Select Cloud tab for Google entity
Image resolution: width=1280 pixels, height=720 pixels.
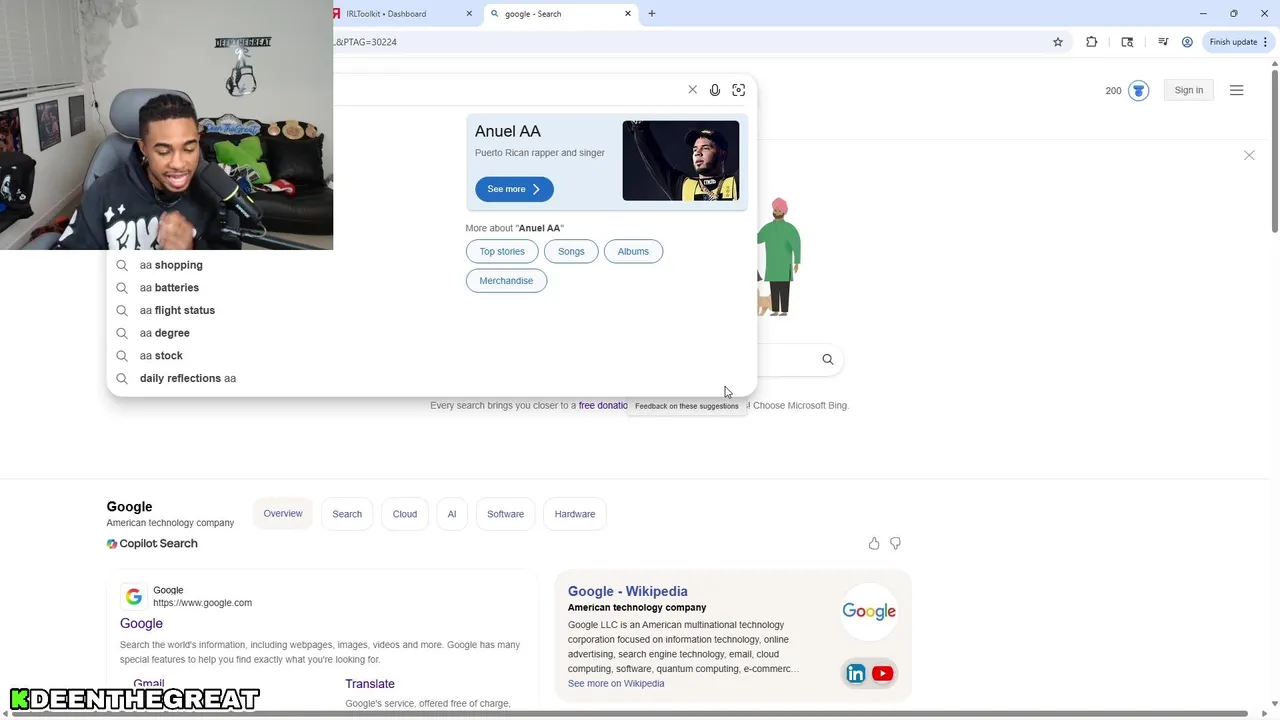coord(405,514)
